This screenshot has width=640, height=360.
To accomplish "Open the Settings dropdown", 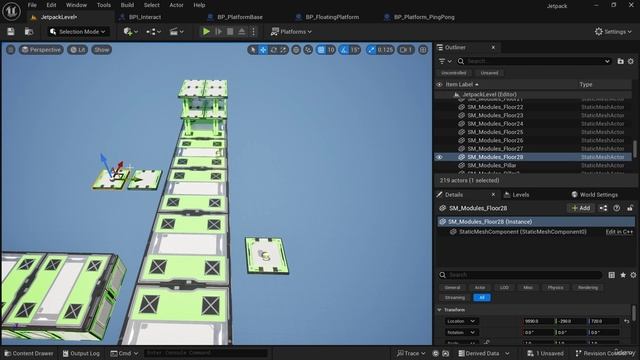I will (613, 31).
